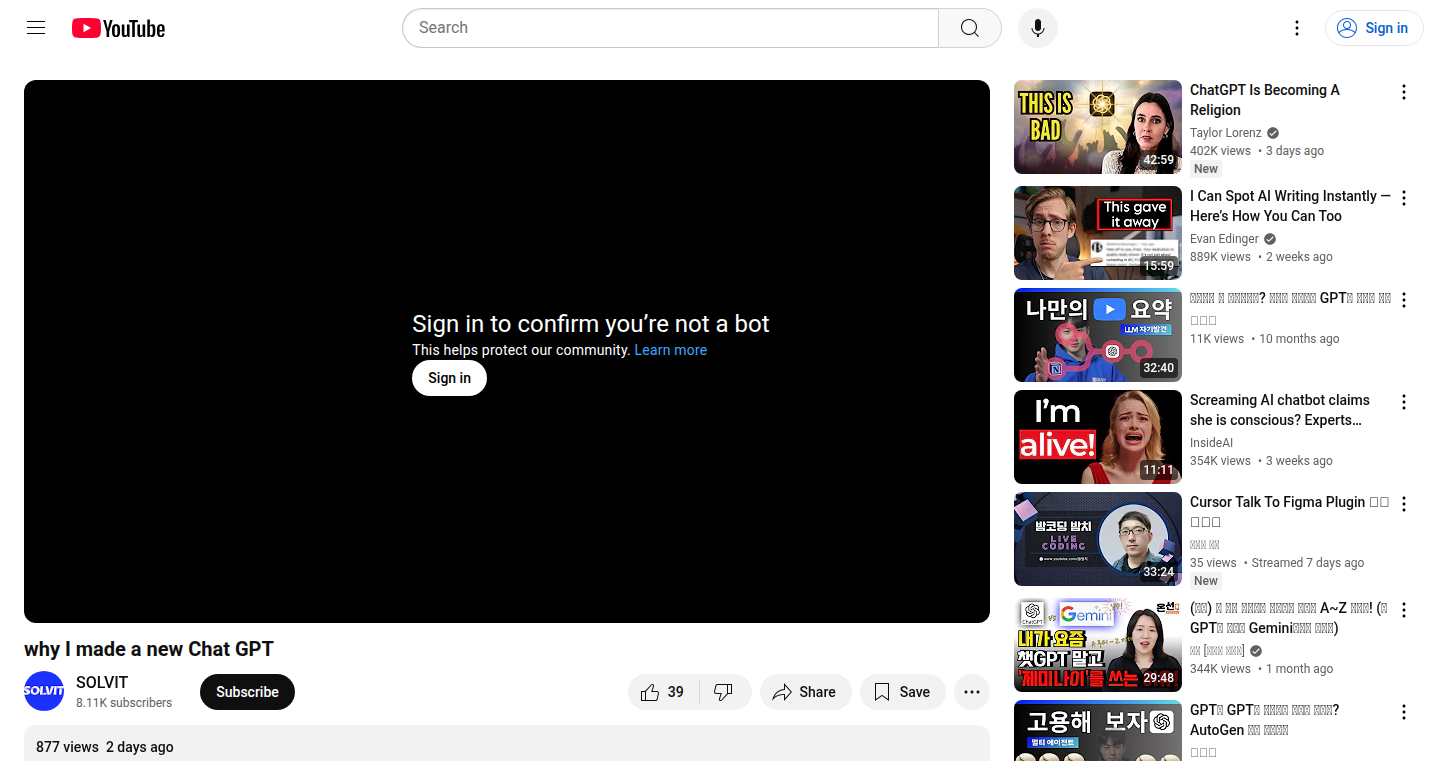Screen dimensions: 1440x761
Task: Open 'I Can Spot AI Writing' thumbnail
Action: pyautogui.click(x=1098, y=233)
